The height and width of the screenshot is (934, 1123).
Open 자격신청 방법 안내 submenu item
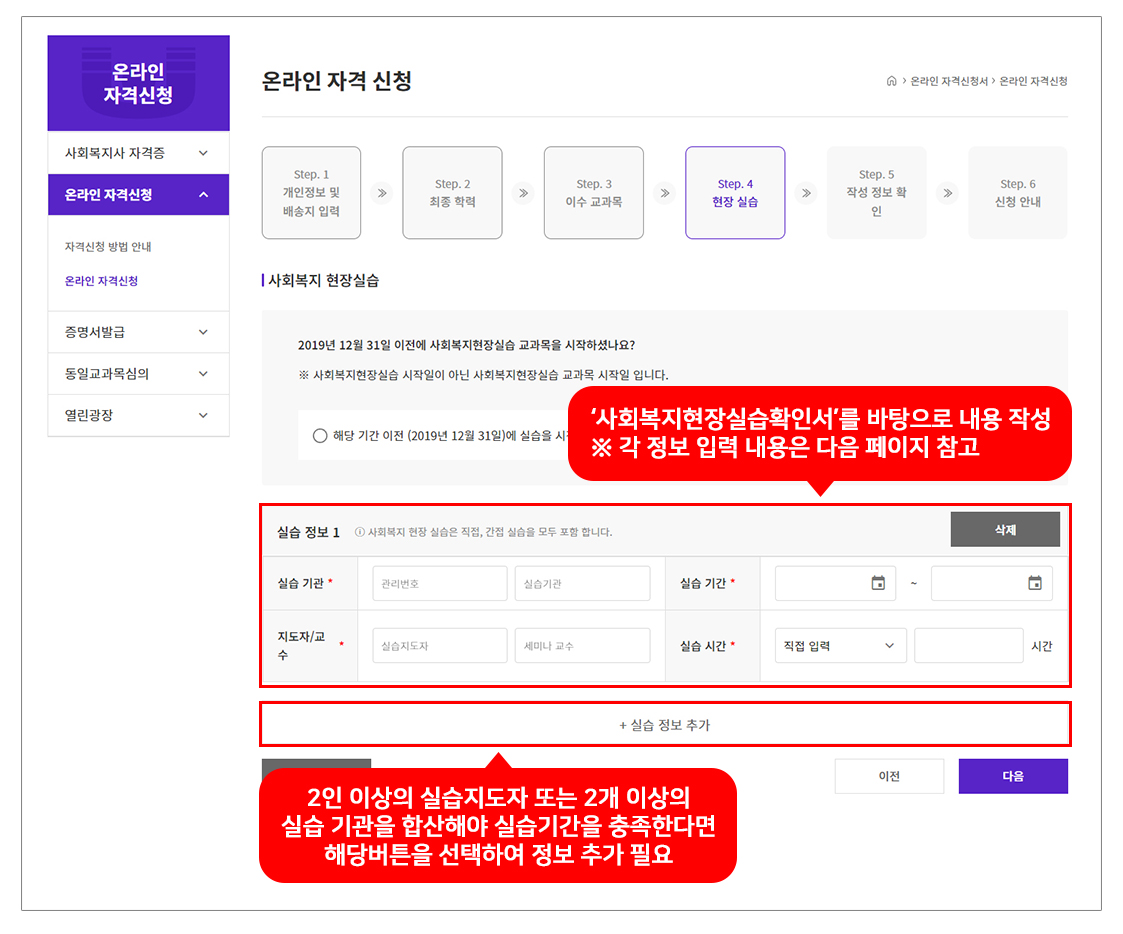point(108,246)
